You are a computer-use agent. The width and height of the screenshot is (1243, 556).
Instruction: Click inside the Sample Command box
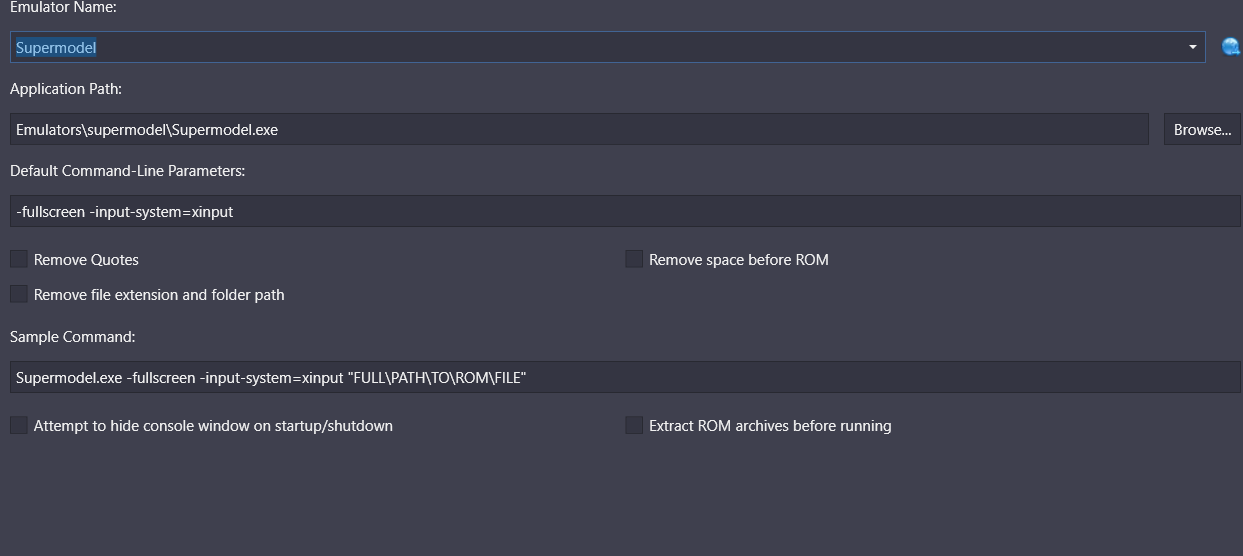coord(625,377)
